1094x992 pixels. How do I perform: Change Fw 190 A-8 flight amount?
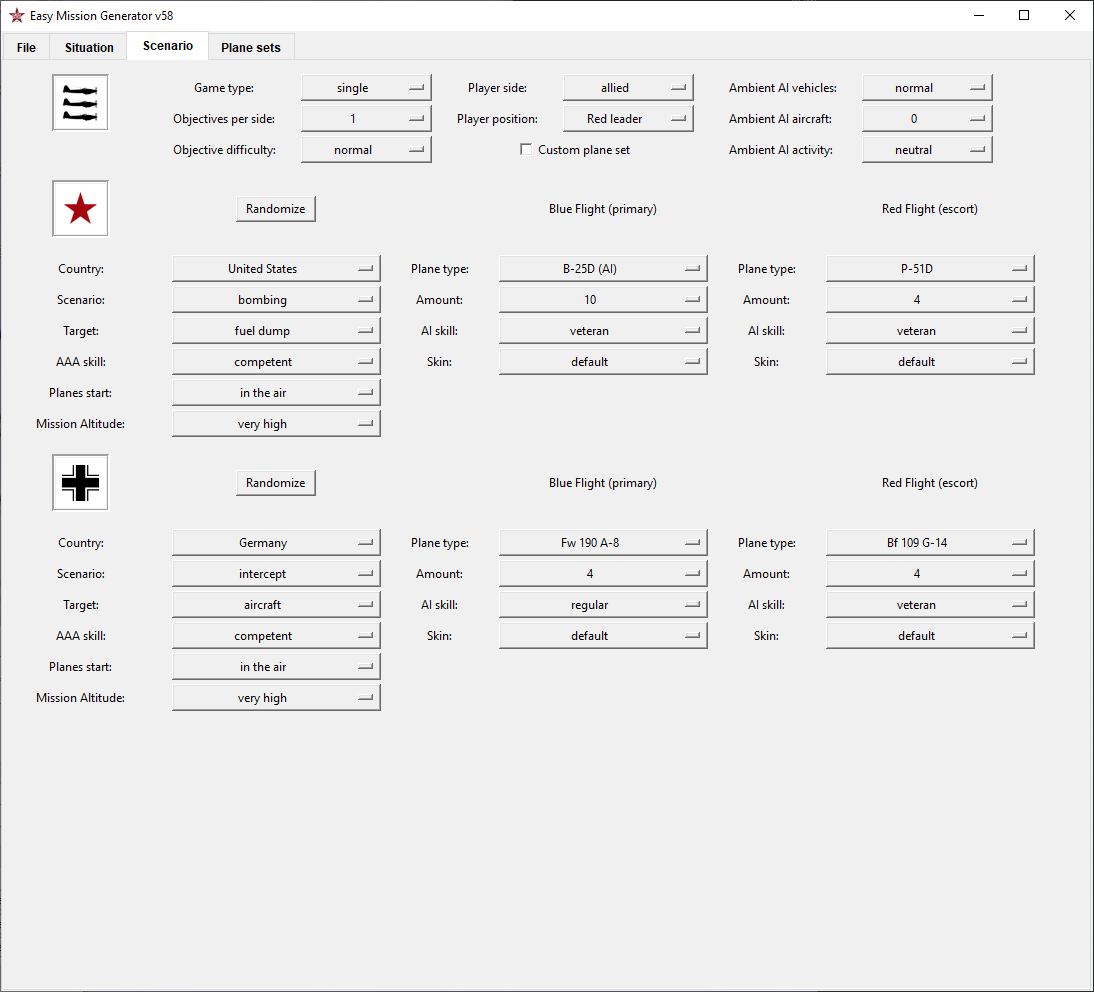603,573
